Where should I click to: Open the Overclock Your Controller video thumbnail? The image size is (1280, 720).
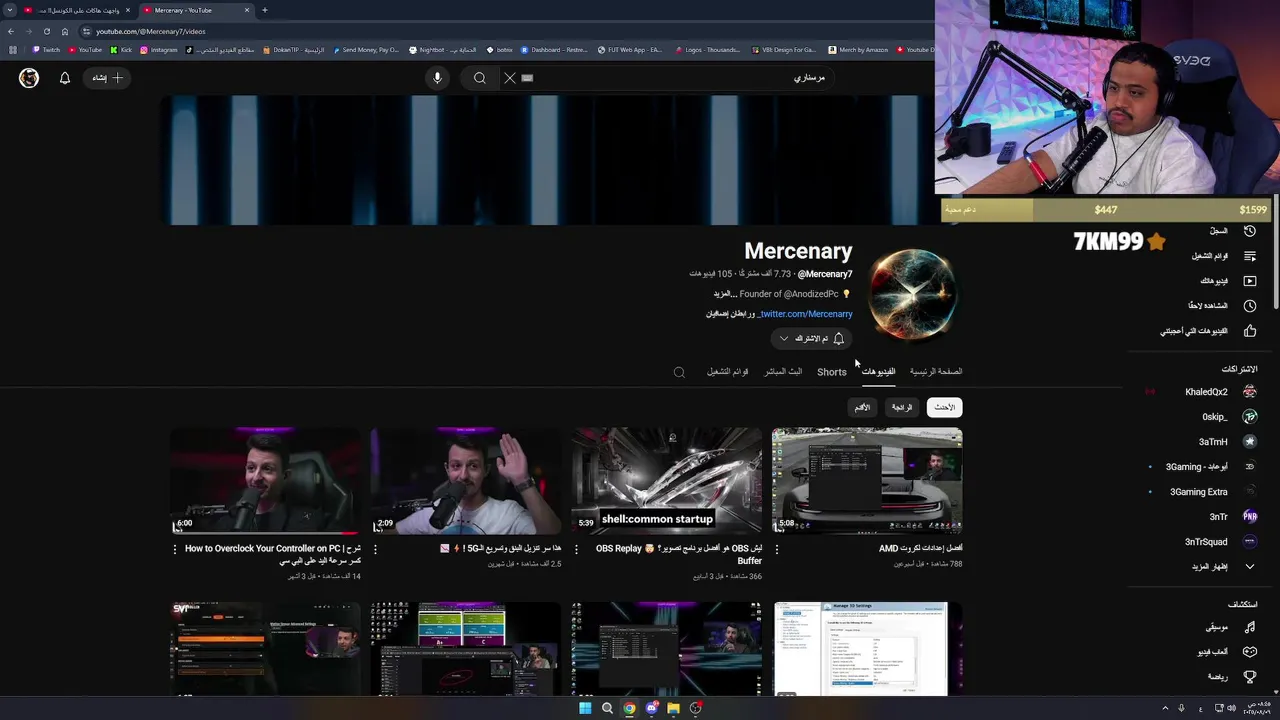[265, 481]
